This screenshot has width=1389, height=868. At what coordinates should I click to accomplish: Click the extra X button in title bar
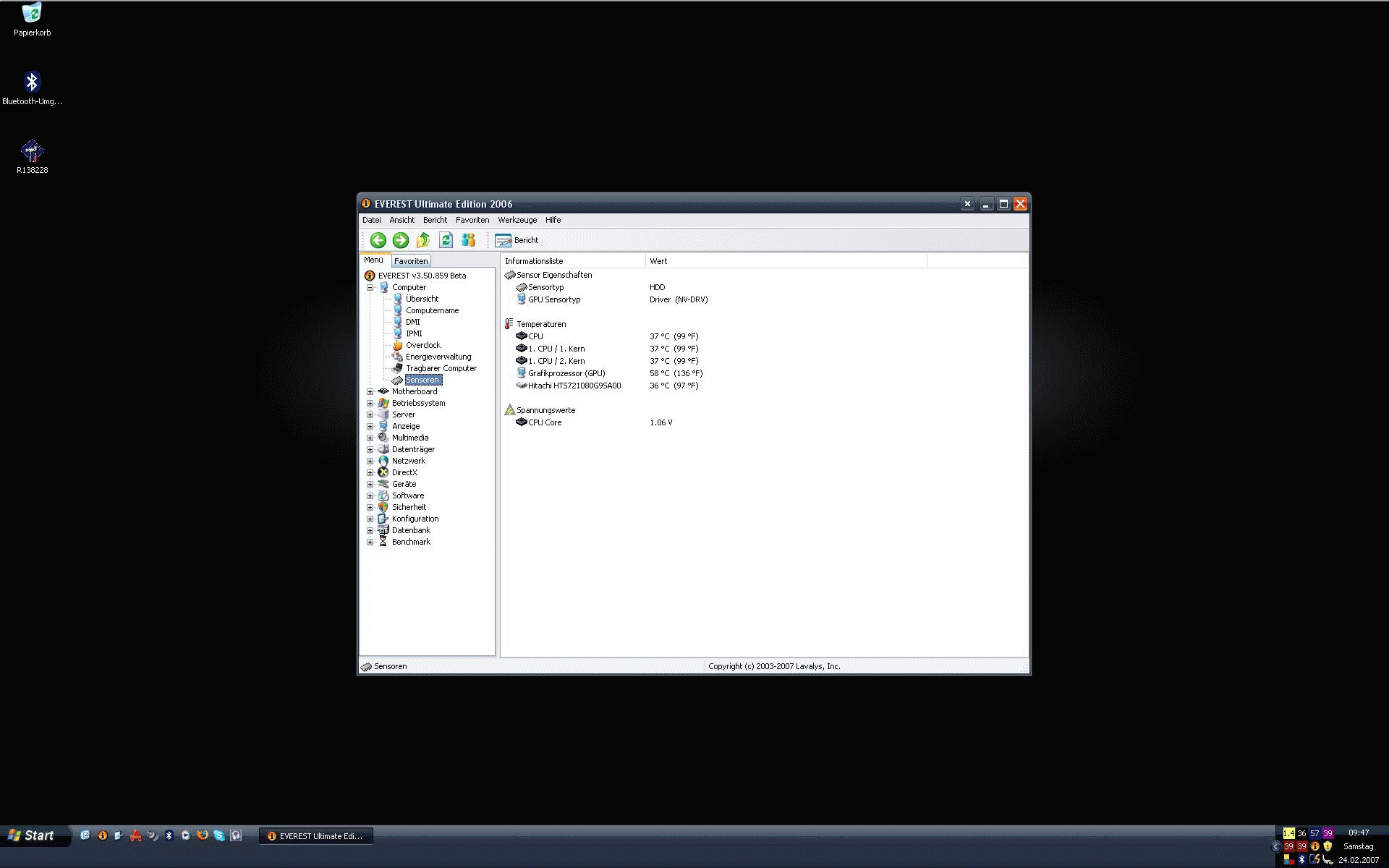click(x=967, y=204)
